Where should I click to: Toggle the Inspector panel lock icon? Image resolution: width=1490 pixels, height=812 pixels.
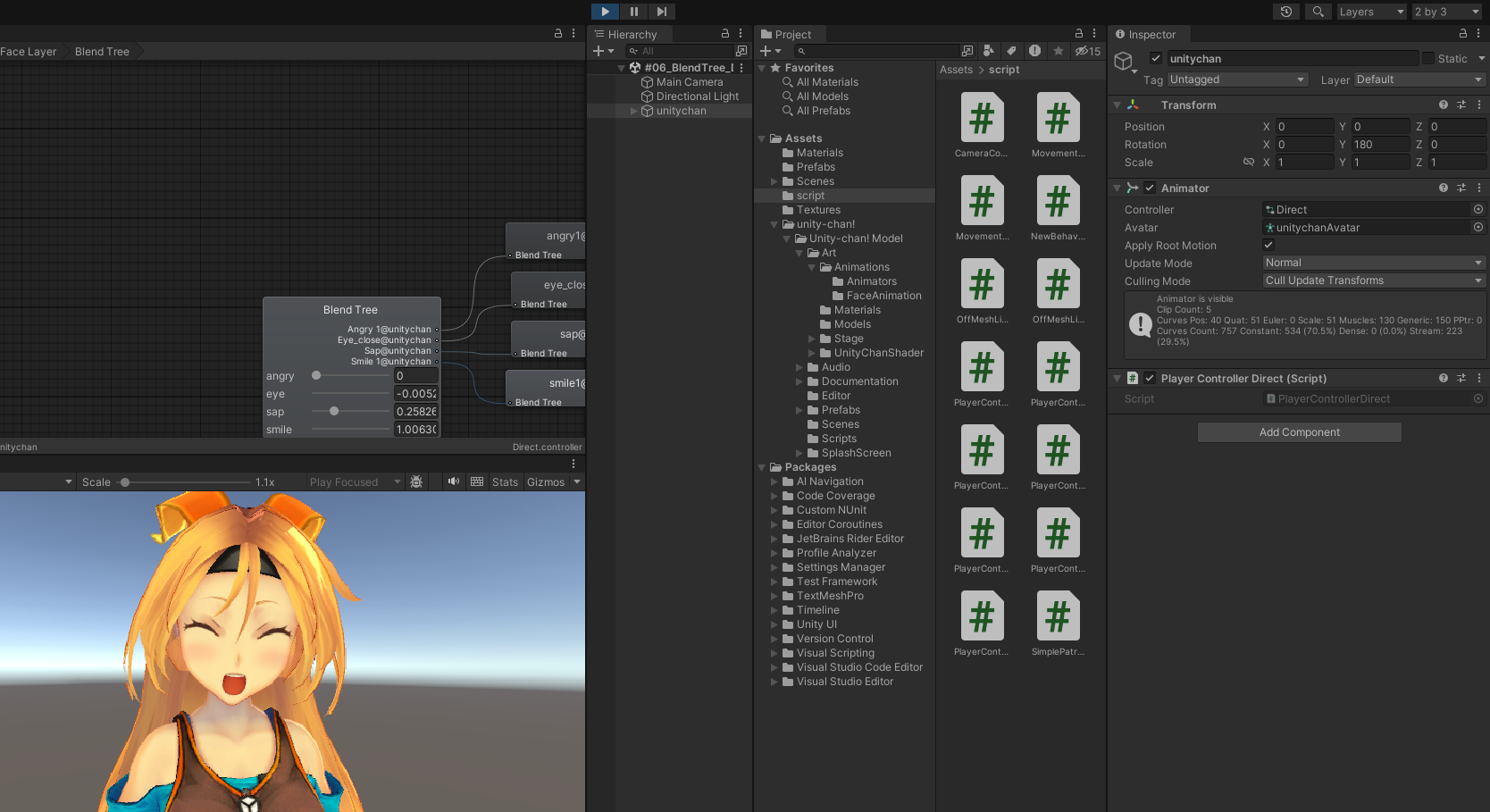pyautogui.click(x=1463, y=33)
